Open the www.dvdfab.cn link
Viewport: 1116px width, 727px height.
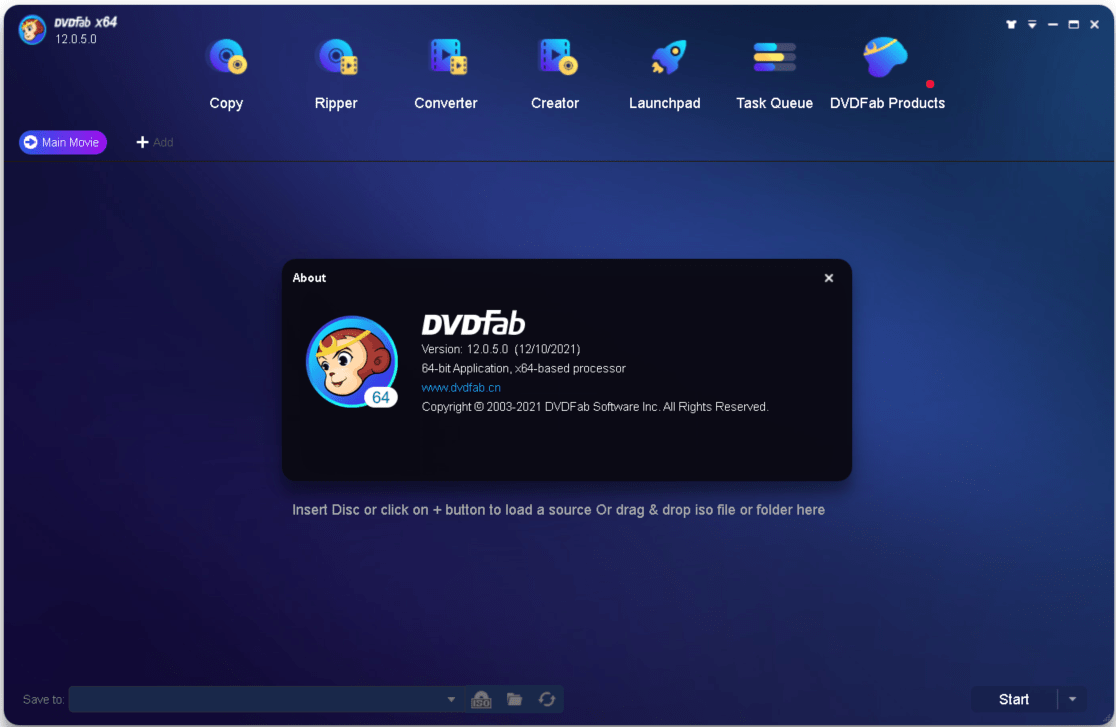point(460,387)
